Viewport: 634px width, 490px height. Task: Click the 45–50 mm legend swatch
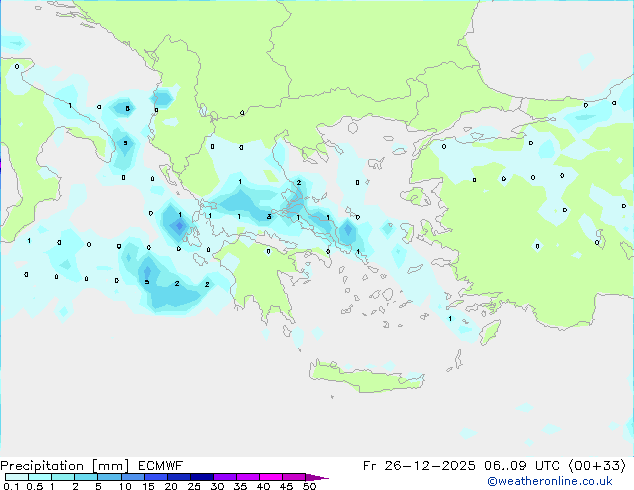(x=294, y=477)
